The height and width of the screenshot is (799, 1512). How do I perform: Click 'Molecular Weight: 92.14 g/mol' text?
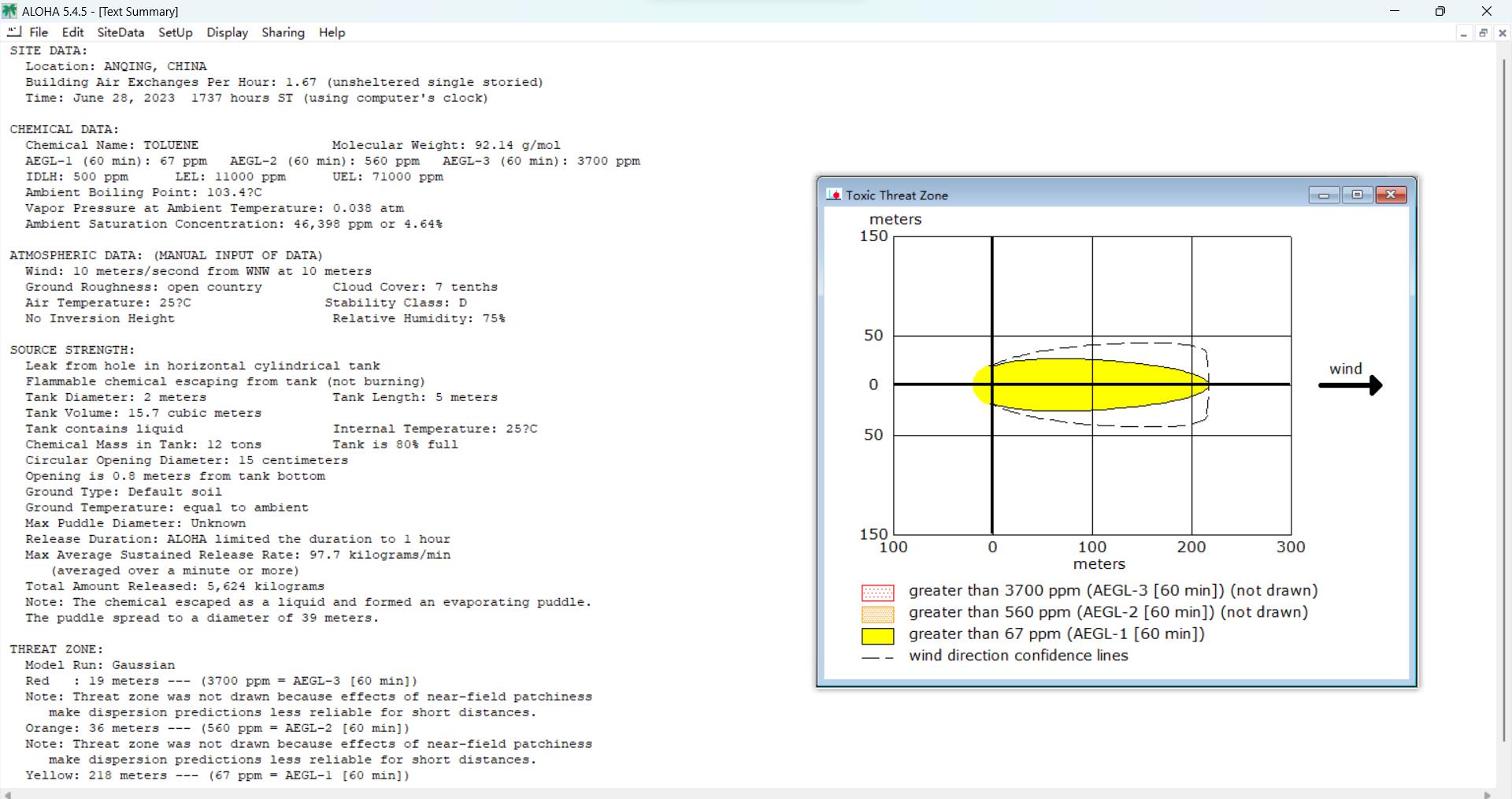coord(447,145)
